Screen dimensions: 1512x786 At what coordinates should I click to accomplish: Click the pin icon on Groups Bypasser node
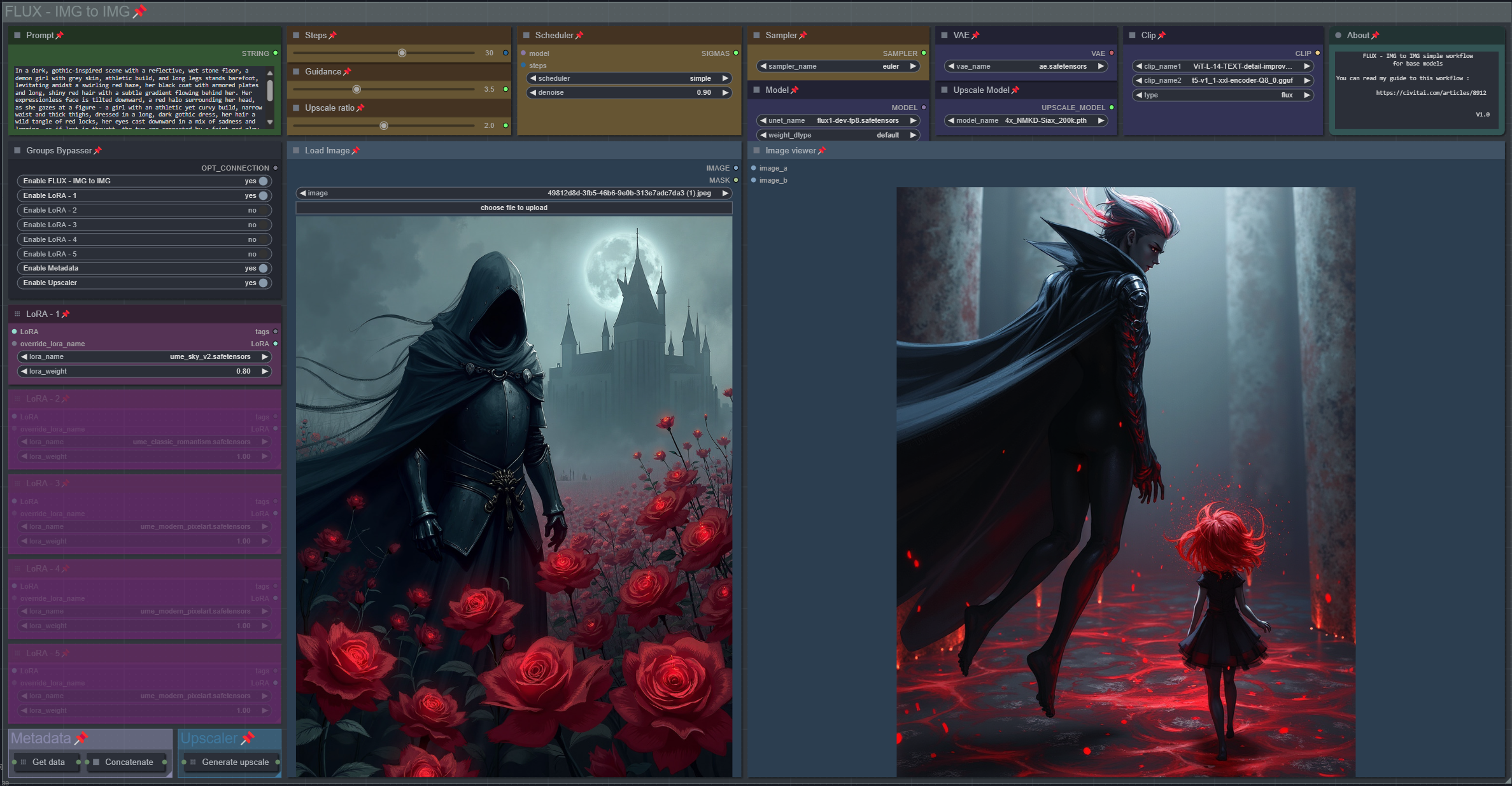click(x=98, y=151)
